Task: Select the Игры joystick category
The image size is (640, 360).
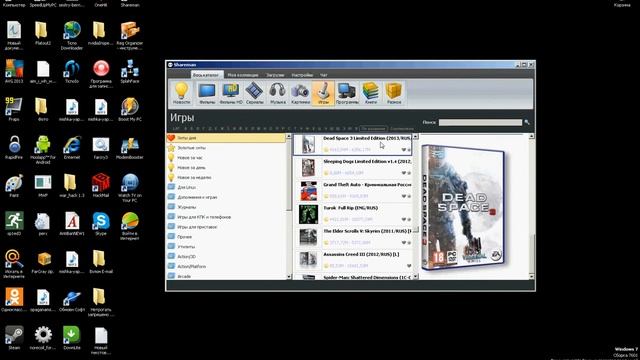Action: pos(323,93)
